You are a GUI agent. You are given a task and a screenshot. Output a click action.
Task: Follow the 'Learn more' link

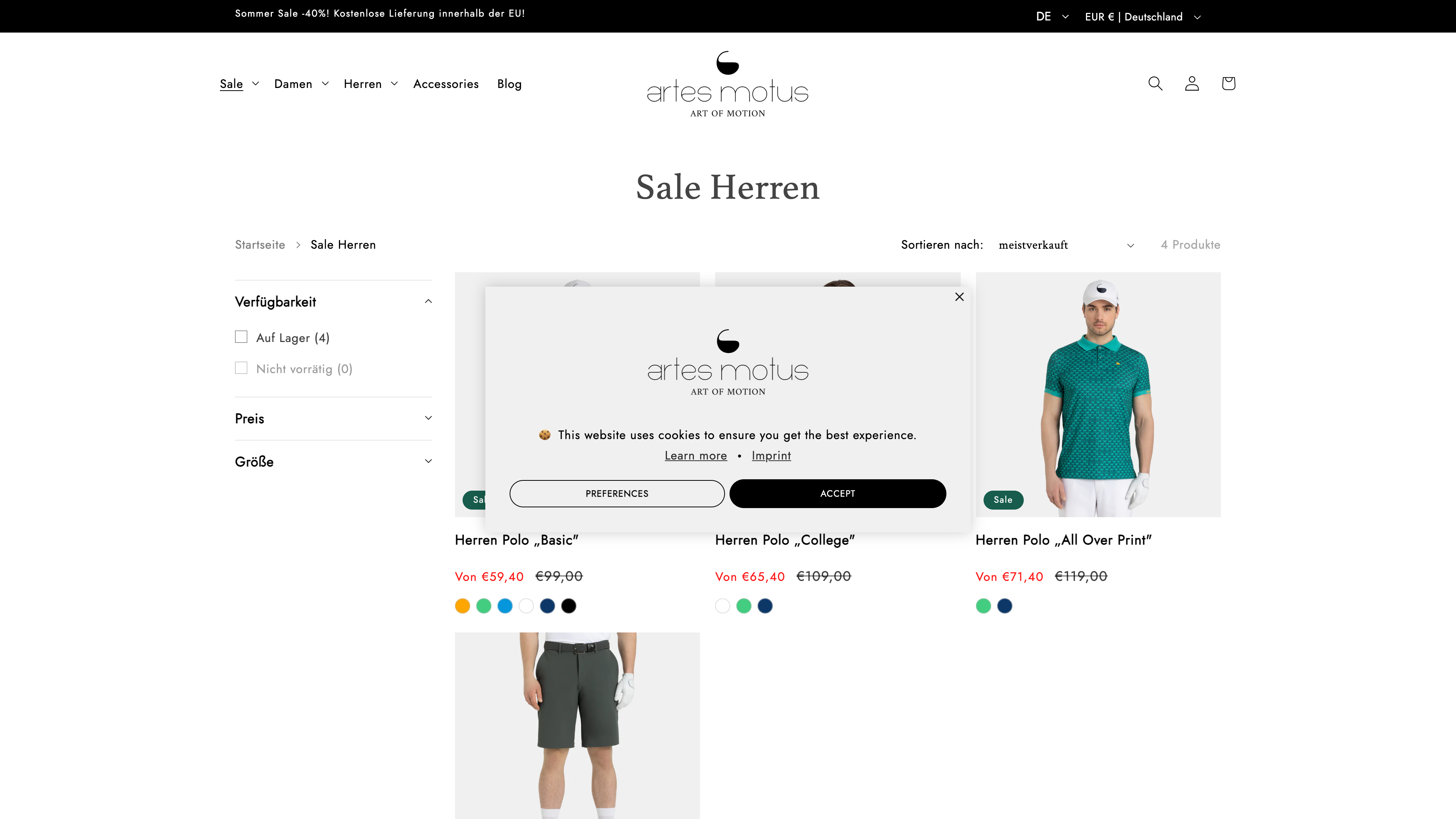(x=696, y=455)
